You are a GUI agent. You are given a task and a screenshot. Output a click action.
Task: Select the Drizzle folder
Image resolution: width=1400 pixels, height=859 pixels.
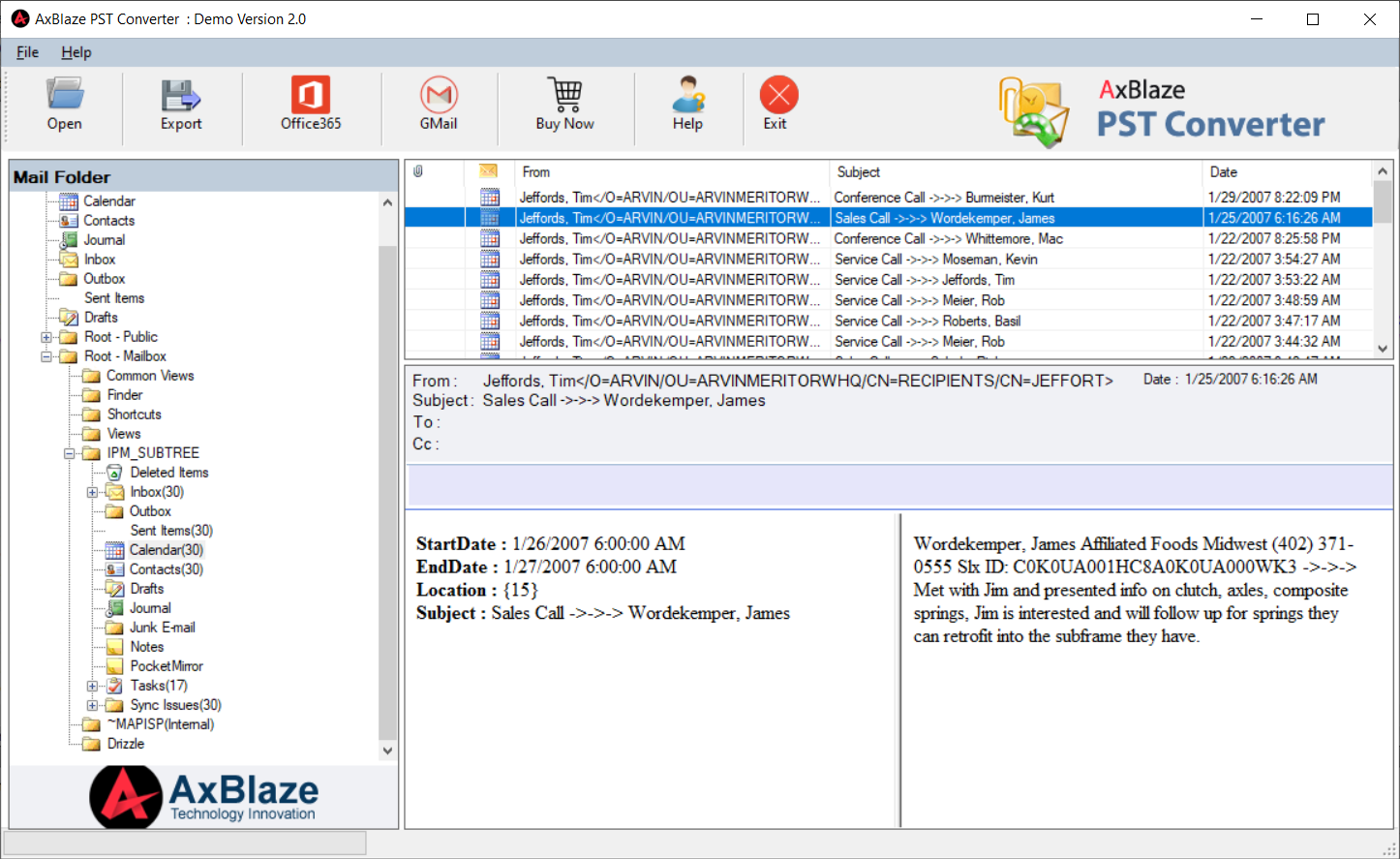(126, 744)
